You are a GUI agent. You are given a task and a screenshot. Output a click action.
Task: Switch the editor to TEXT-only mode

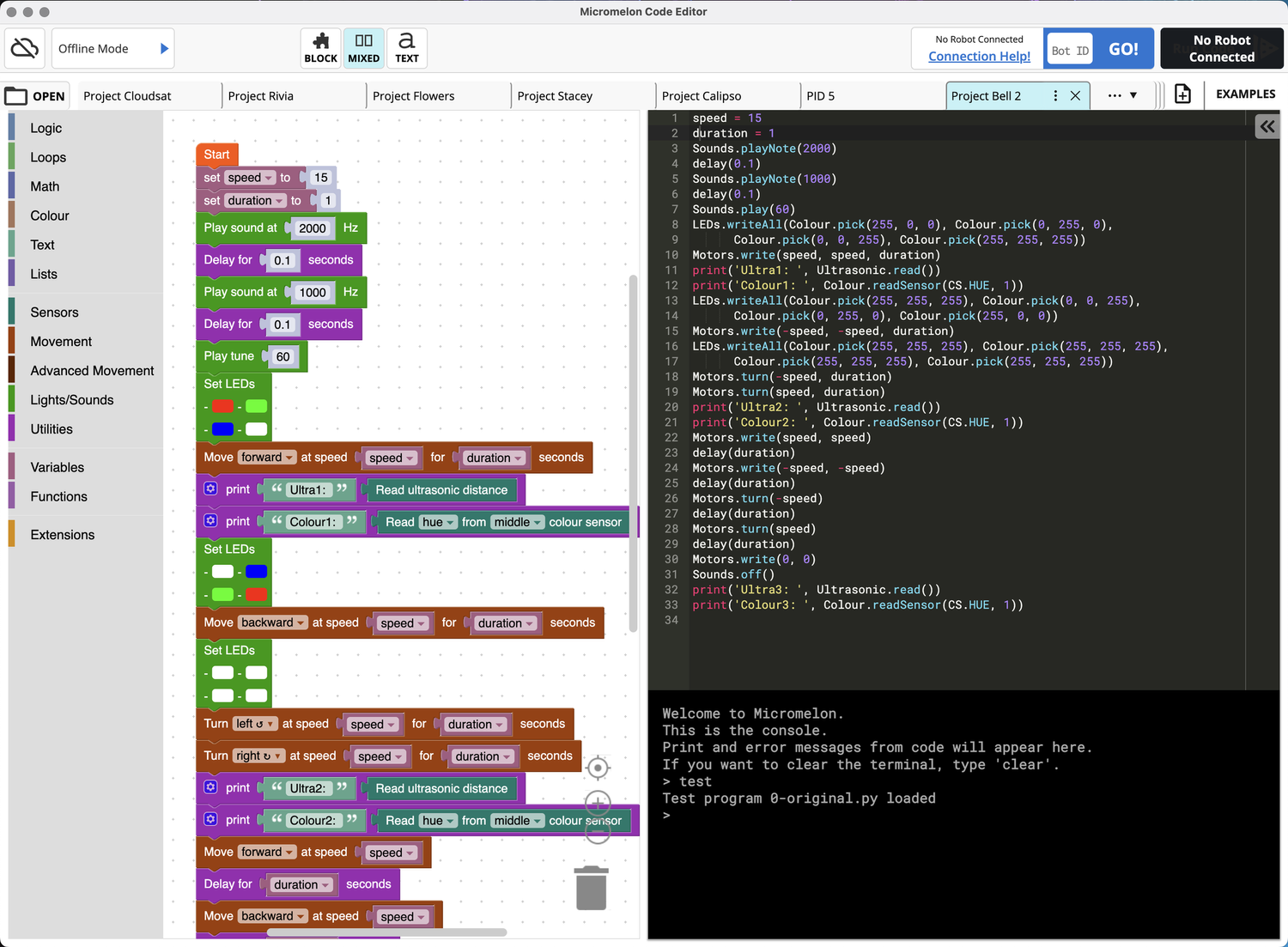click(406, 47)
